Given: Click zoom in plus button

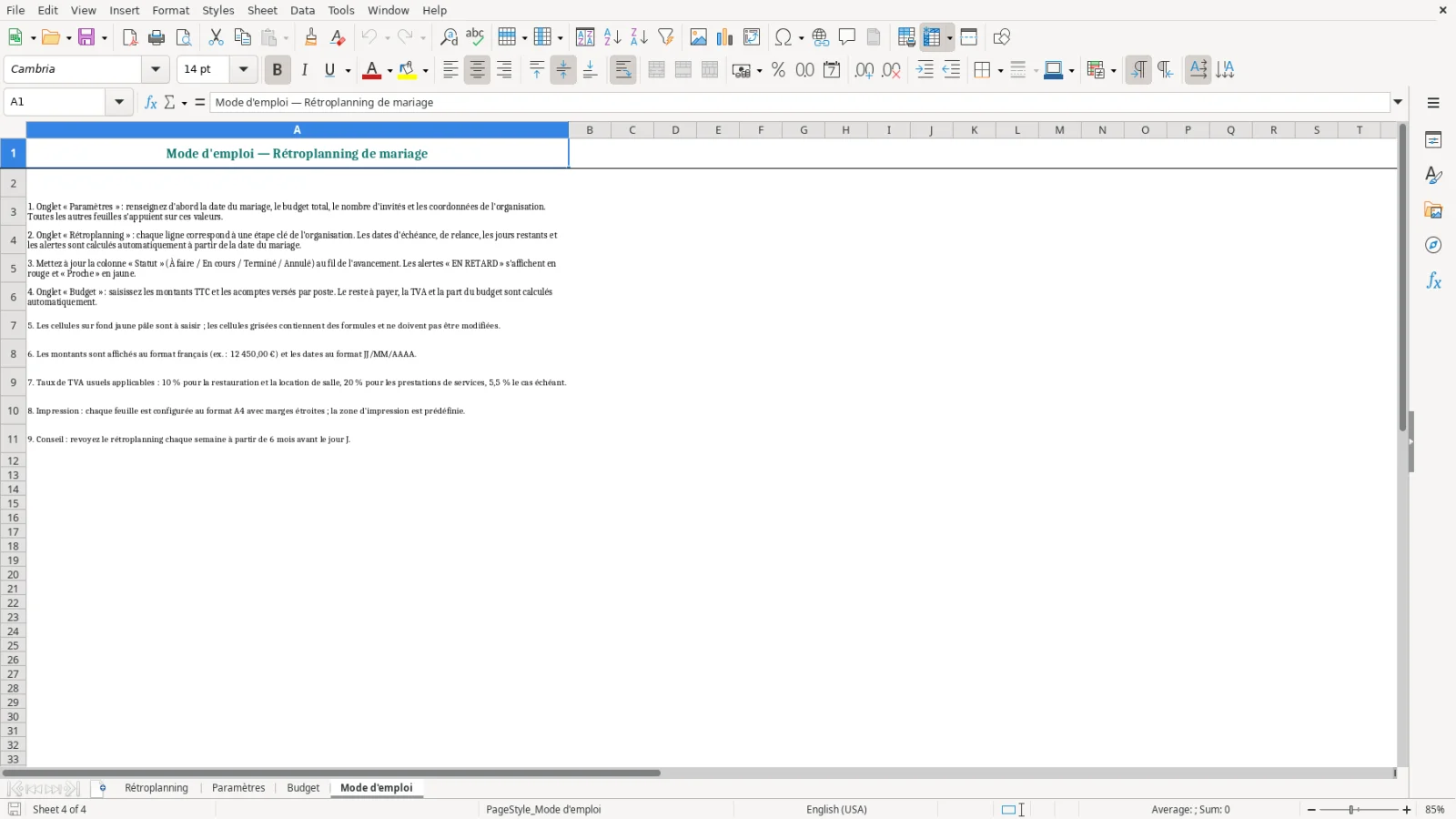Looking at the screenshot, I should coord(1407,809).
